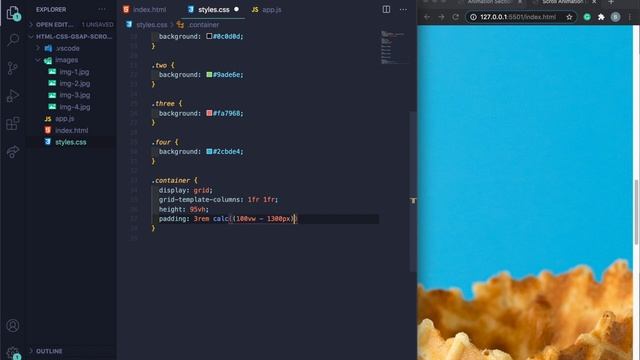Open the browser's three-dot menu
Screen dimensions: 640x360
click(x=630, y=17)
